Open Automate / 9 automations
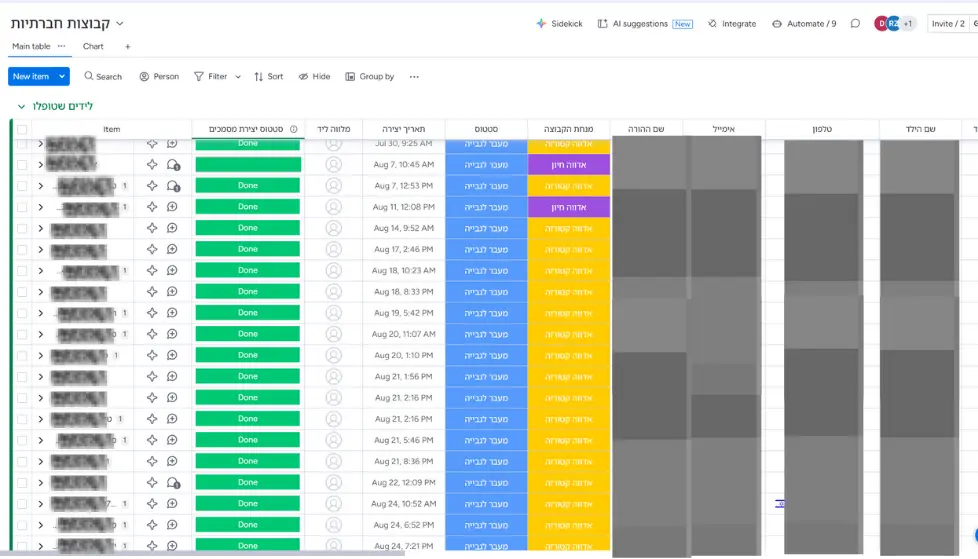Image resolution: width=978 pixels, height=559 pixels. [805, 24]
